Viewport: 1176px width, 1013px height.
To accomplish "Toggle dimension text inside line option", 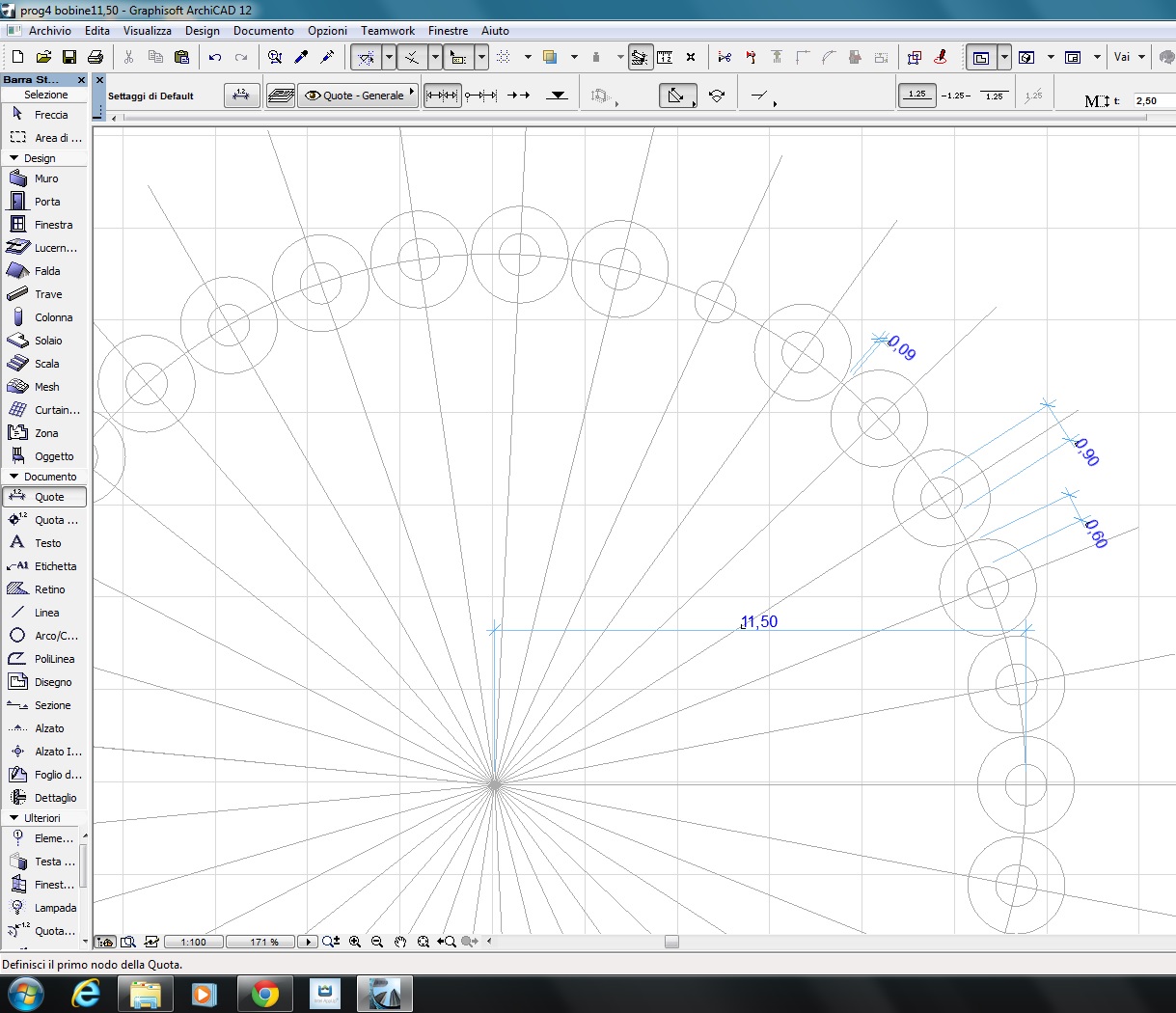I will click(x=956, y=96).
